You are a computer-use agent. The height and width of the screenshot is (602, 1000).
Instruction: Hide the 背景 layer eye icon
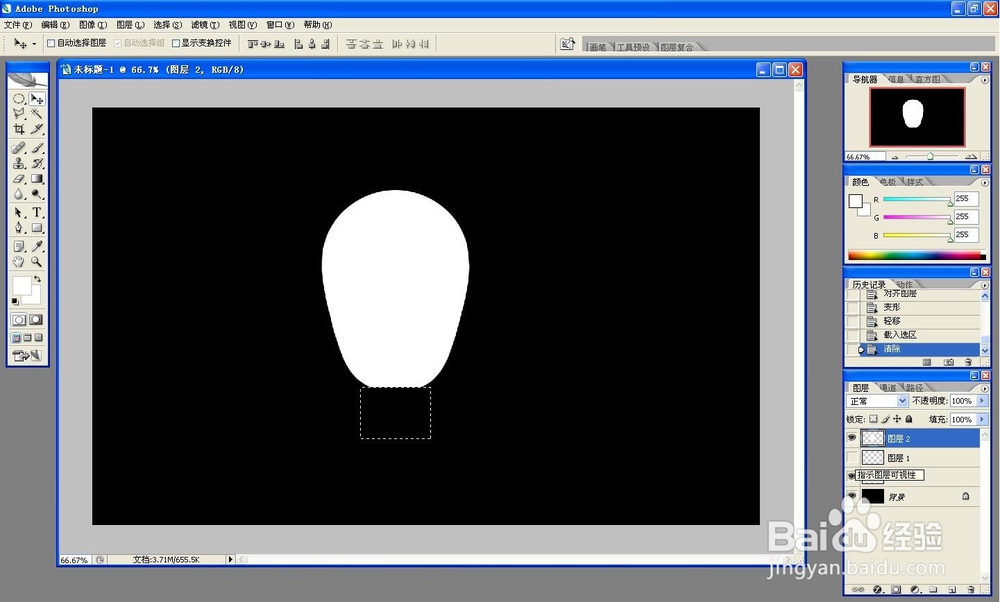(852, 496)
